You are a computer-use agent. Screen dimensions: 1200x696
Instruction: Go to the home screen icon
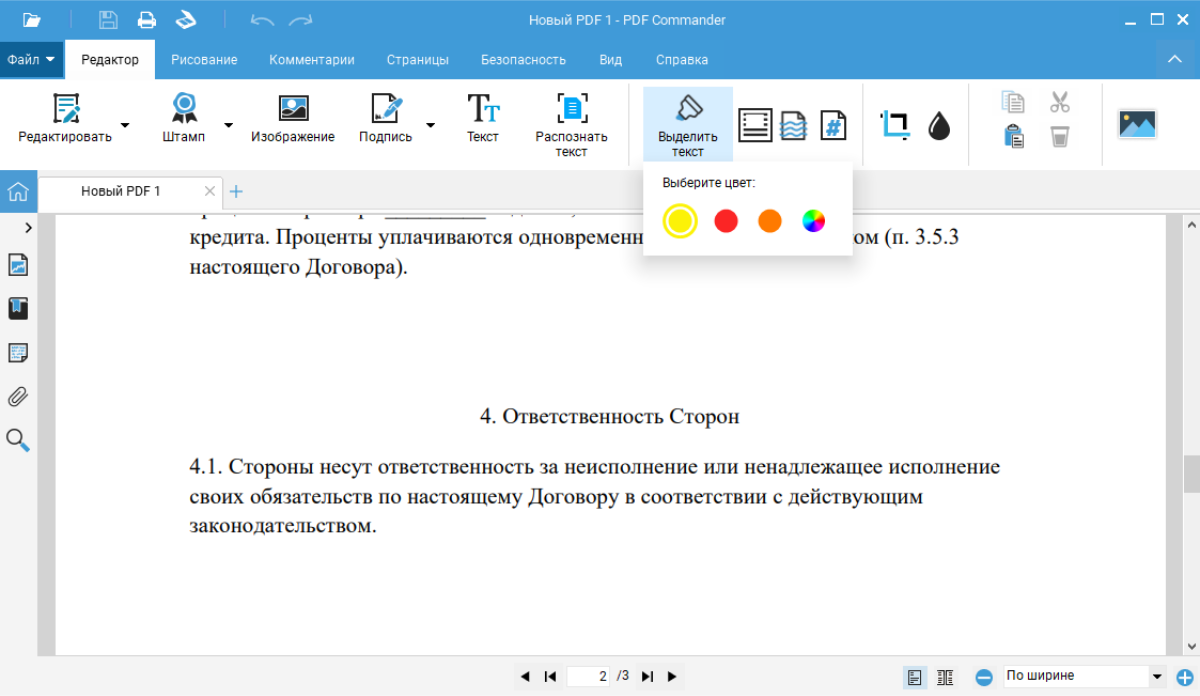tap(18, 191)
